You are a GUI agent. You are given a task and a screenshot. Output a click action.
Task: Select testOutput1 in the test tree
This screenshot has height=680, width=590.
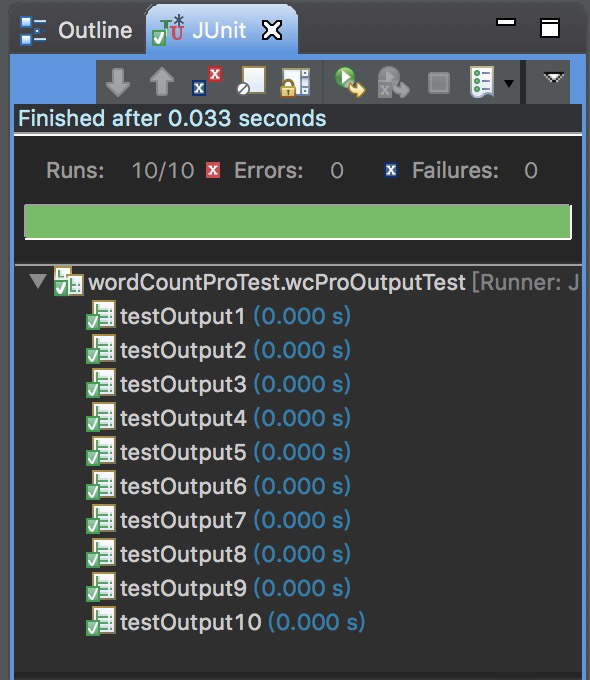[x=235, y=316]
